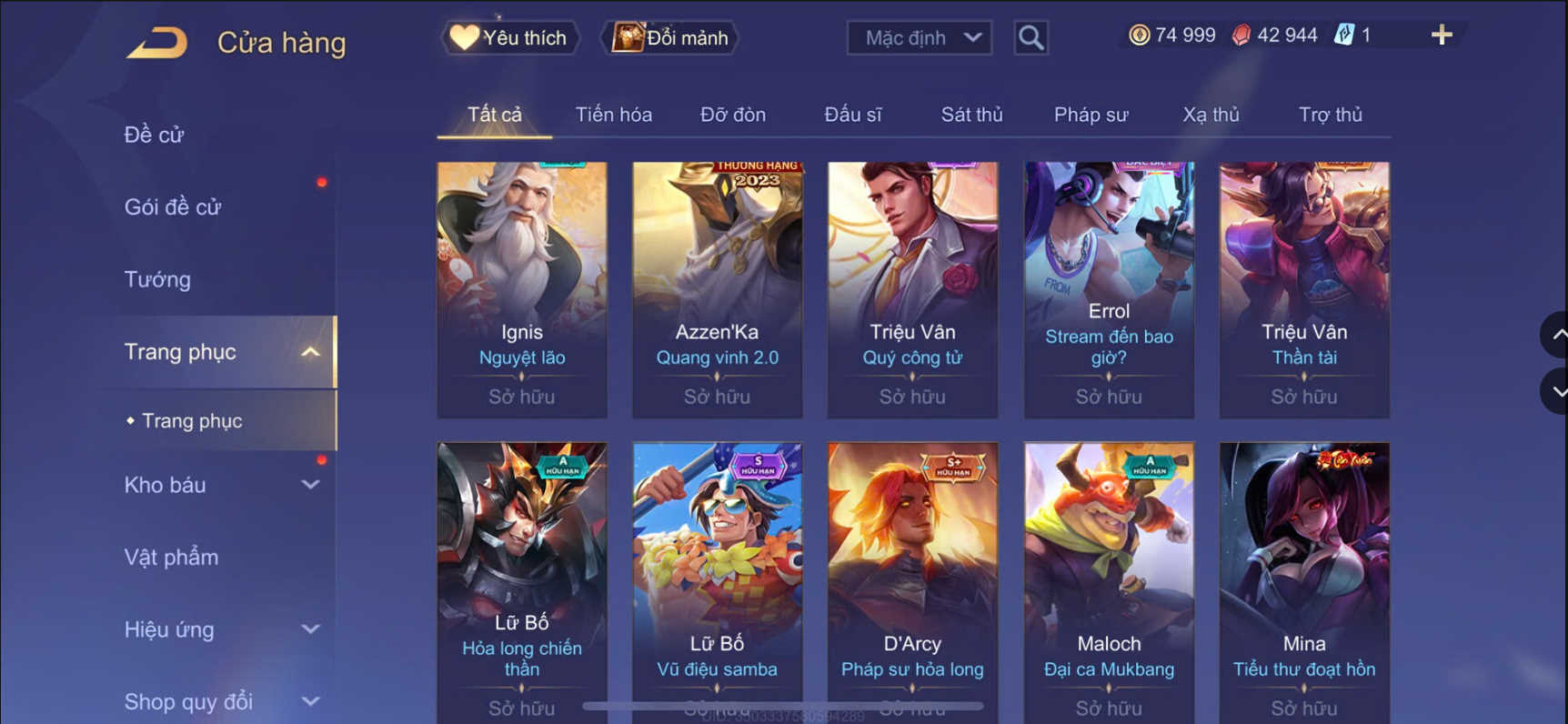Click the scroll down arrow on the right edge
The image size is (1568, 724).
(1556, 392)
